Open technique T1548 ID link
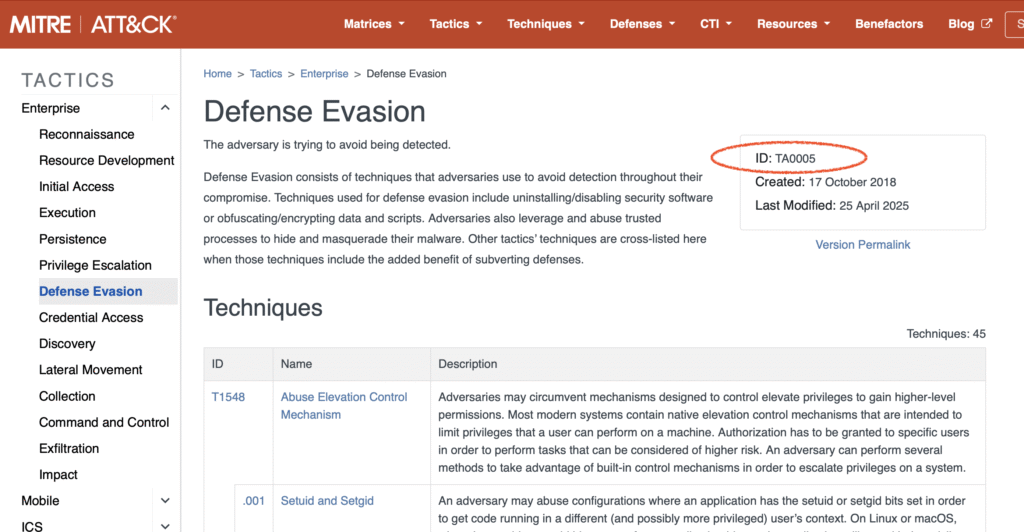 228,397
